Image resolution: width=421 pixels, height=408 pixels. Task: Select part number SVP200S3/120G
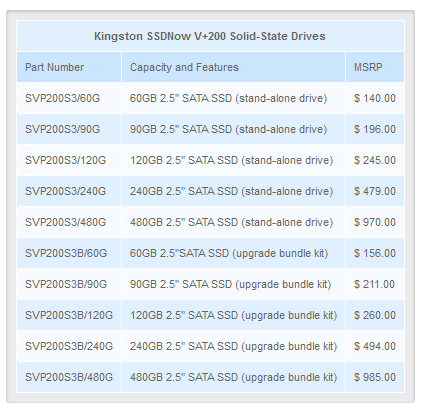tap(65, 160)
